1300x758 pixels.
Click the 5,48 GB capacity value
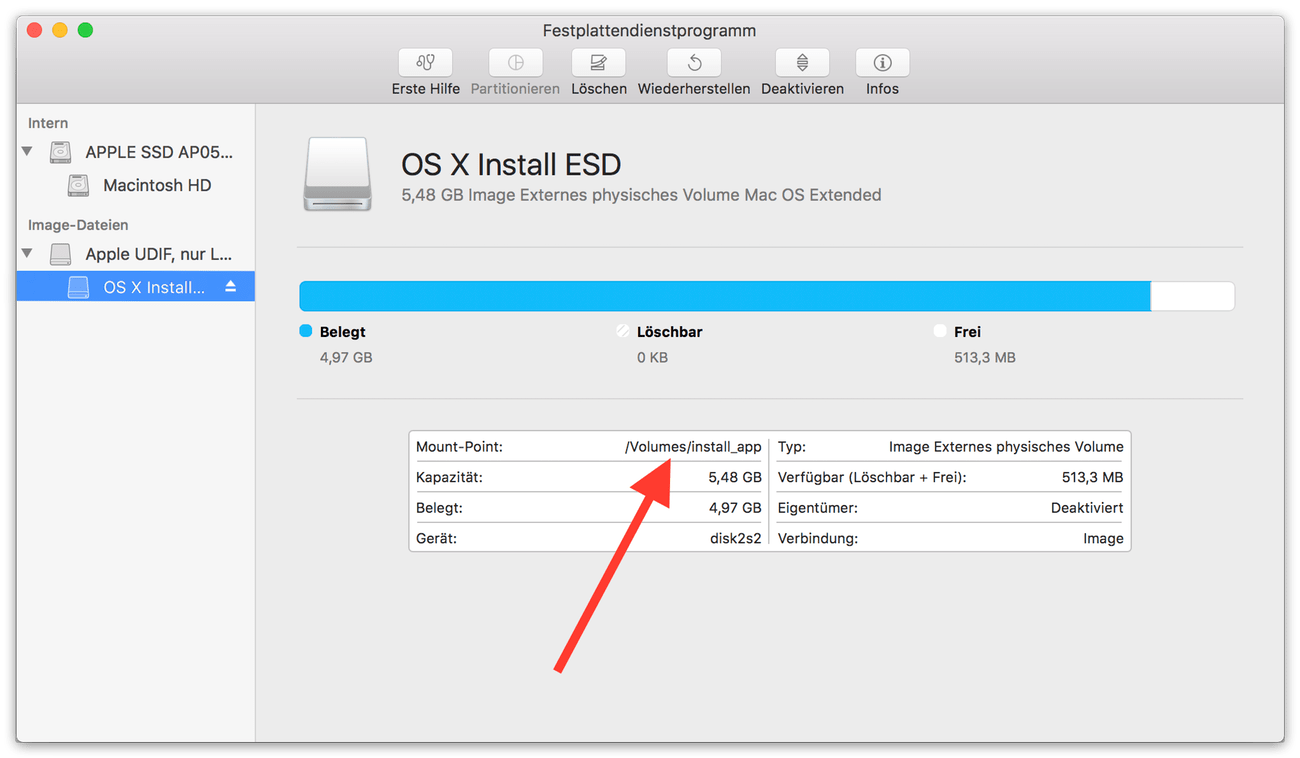[735, 478]
